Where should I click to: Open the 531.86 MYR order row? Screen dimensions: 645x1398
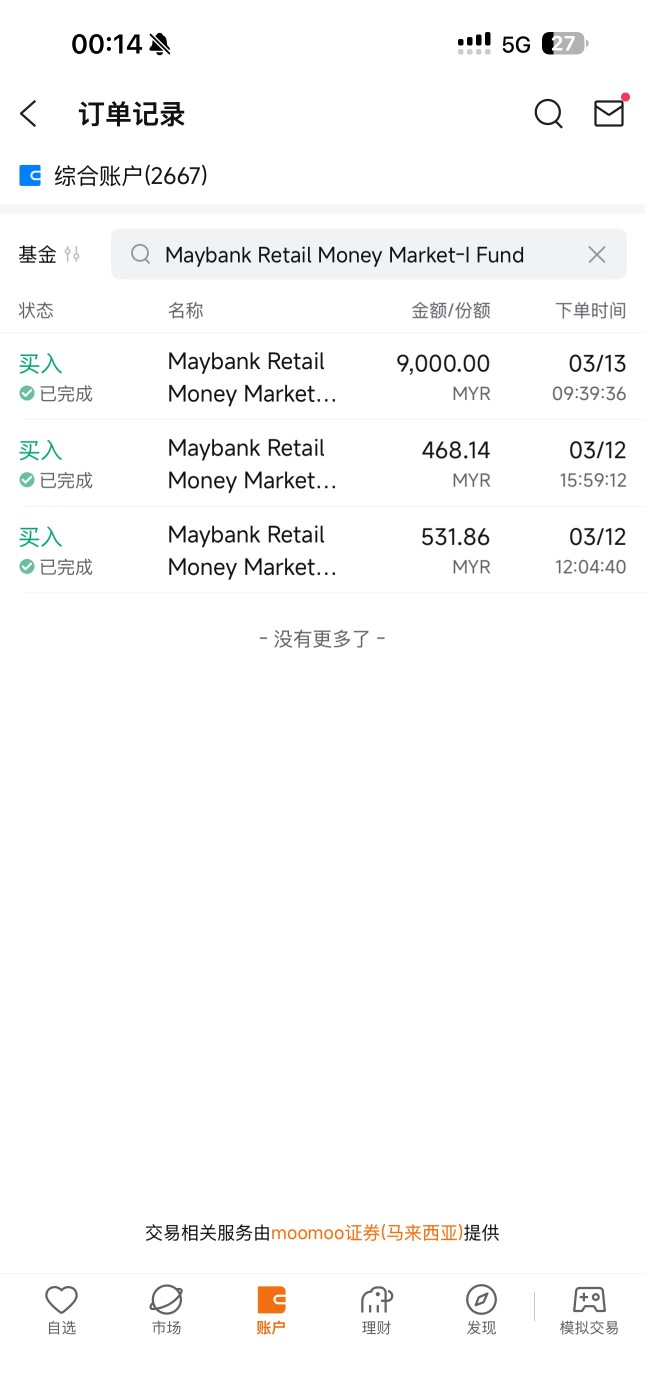322,550
